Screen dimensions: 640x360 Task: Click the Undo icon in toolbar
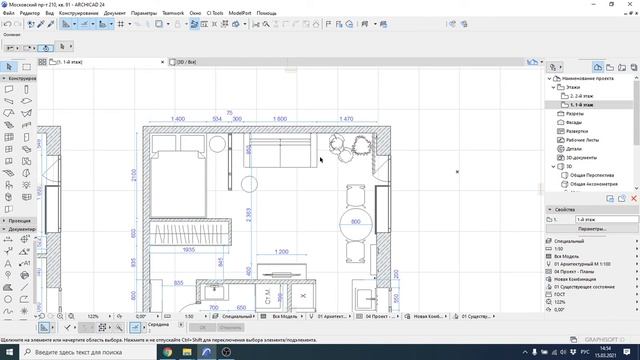click(x=7, y=24)
